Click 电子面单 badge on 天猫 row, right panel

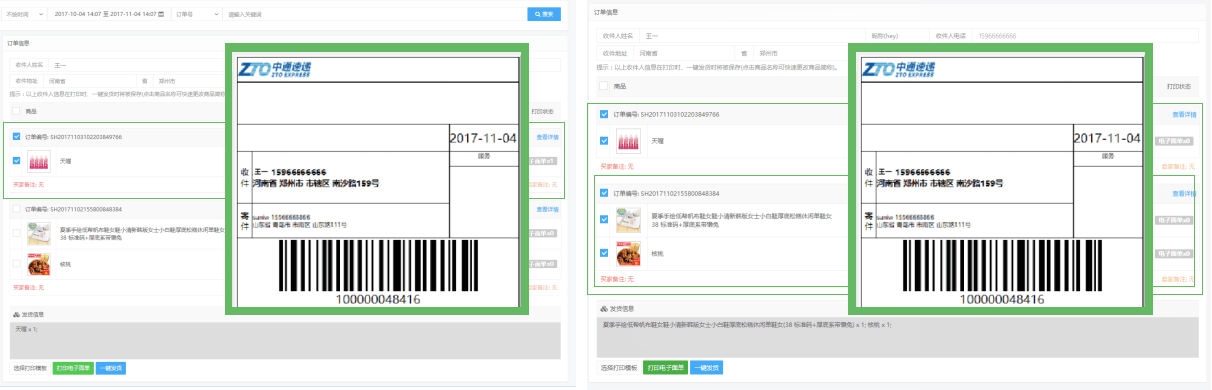click(1175, 141)
